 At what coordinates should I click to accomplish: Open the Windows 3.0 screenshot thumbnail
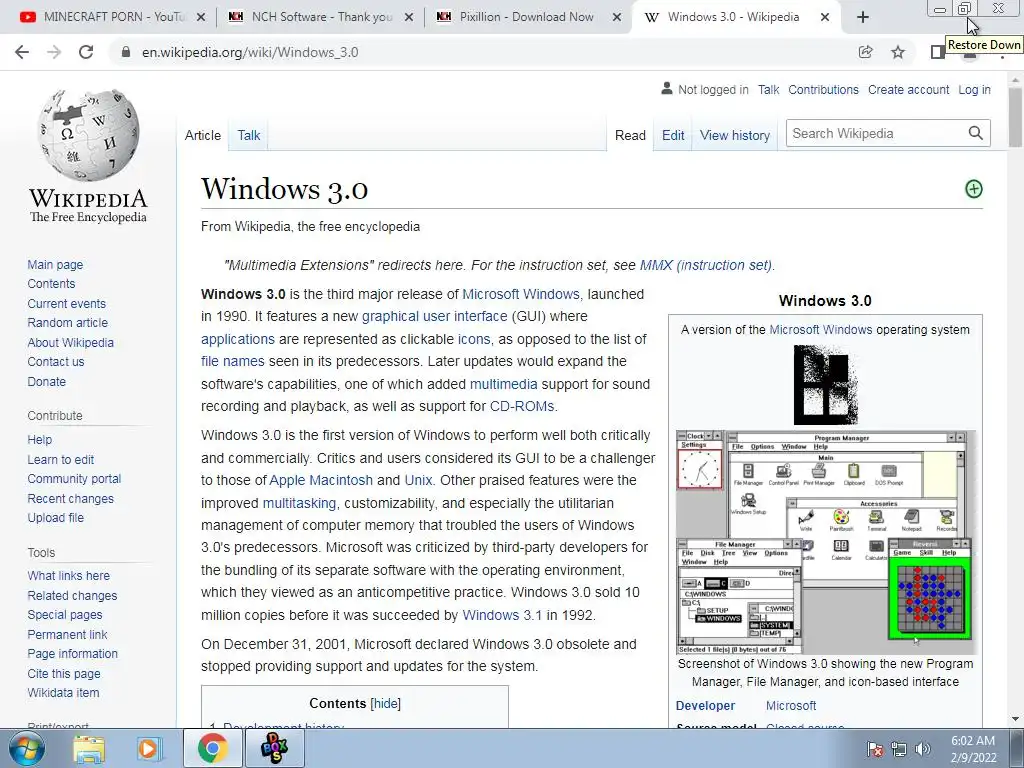pos(825,542)
